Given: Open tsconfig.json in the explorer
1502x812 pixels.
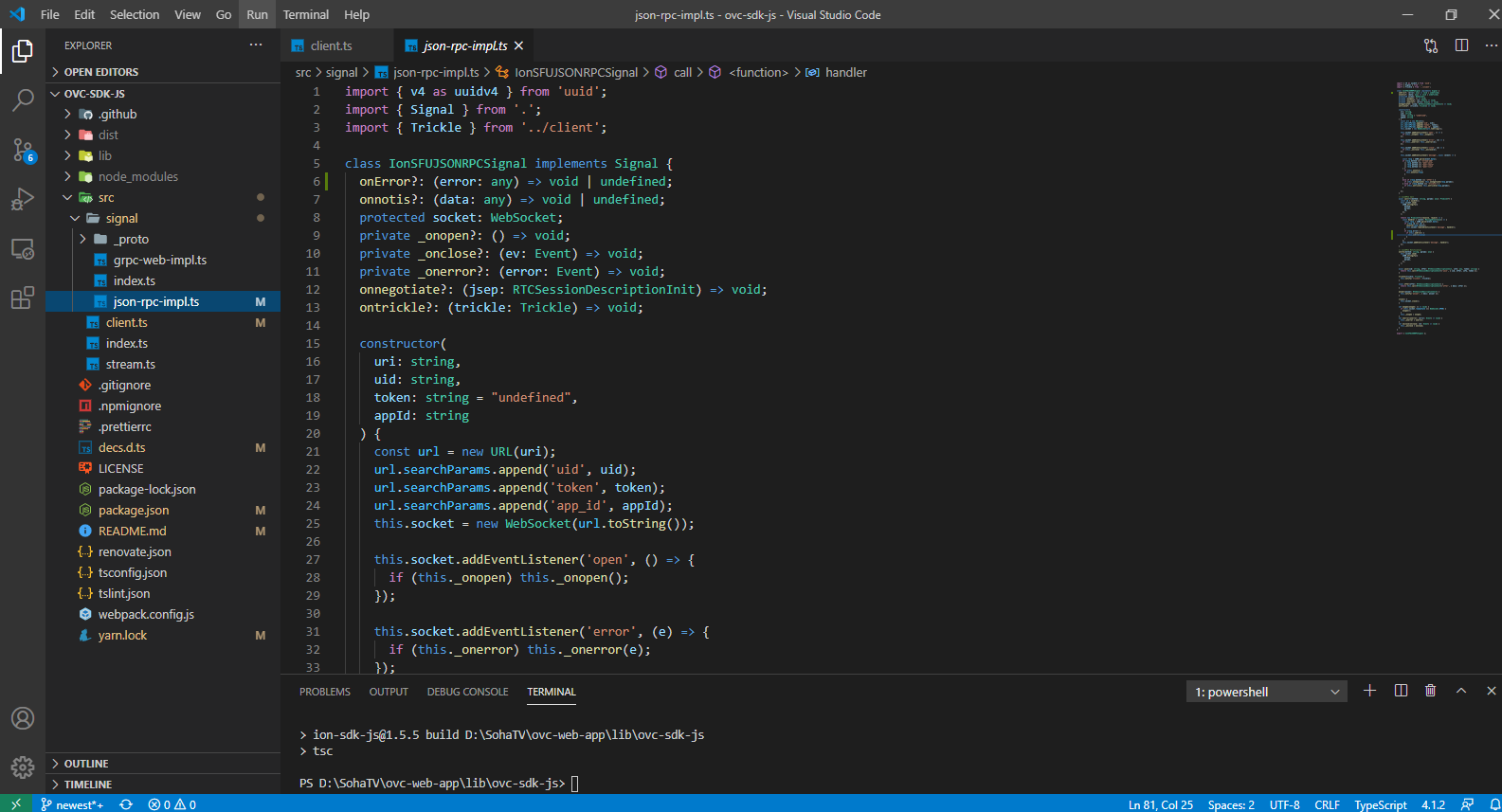Looking at the screenshot, I should click(163, 572).
